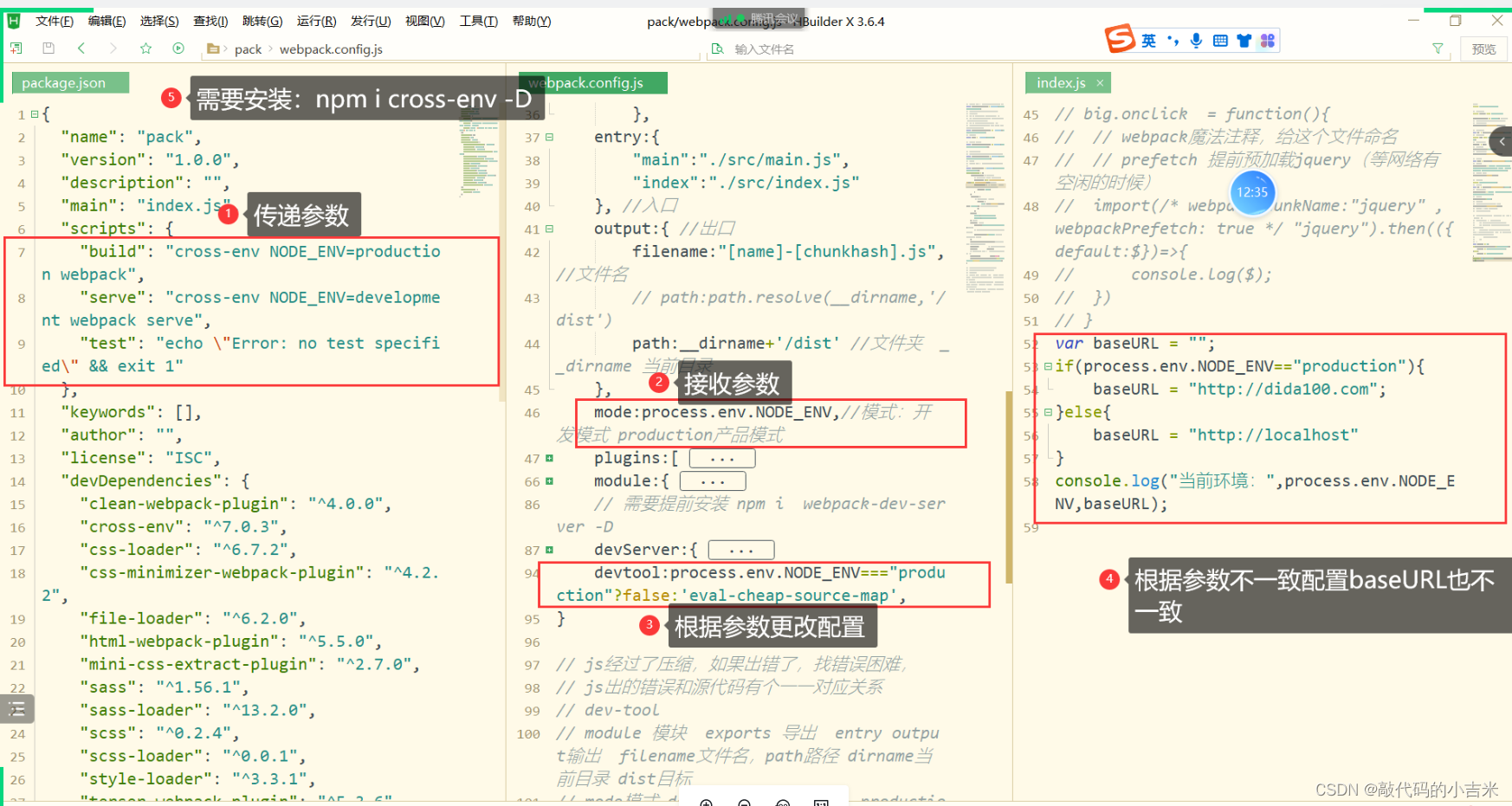Click the Sogou input method S logo
This screenshot has width=1512, height=806.
(x=1120, y=39)
